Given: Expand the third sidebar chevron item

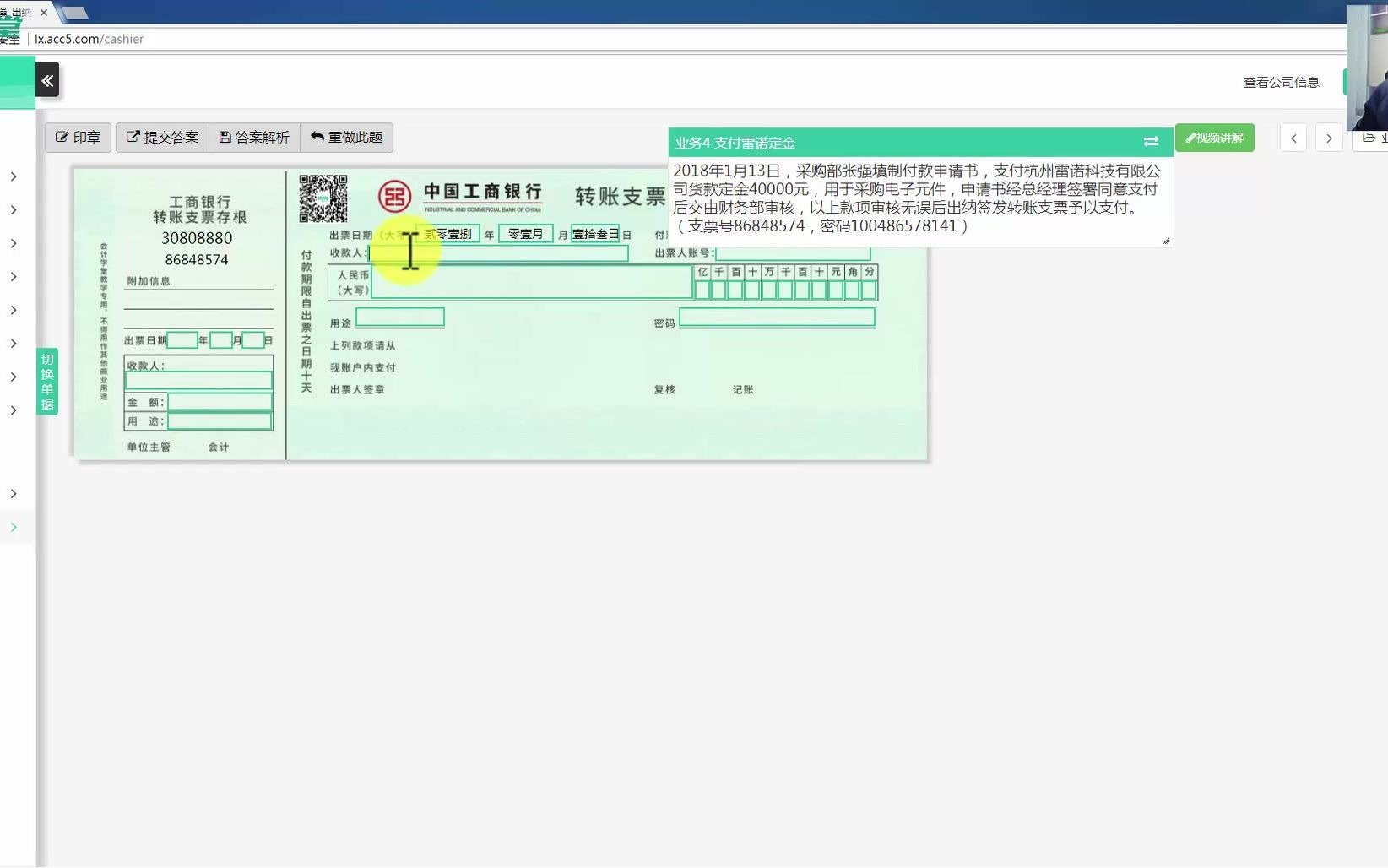Looking at the screenshot, I should pos(14,243).
